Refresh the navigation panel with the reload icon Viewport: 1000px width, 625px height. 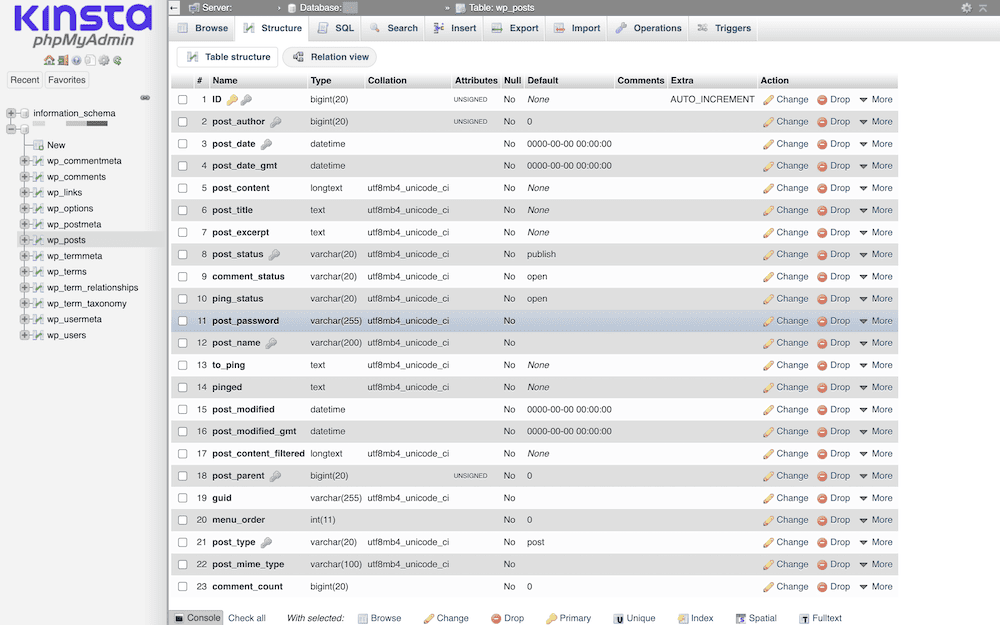[117, 60]
